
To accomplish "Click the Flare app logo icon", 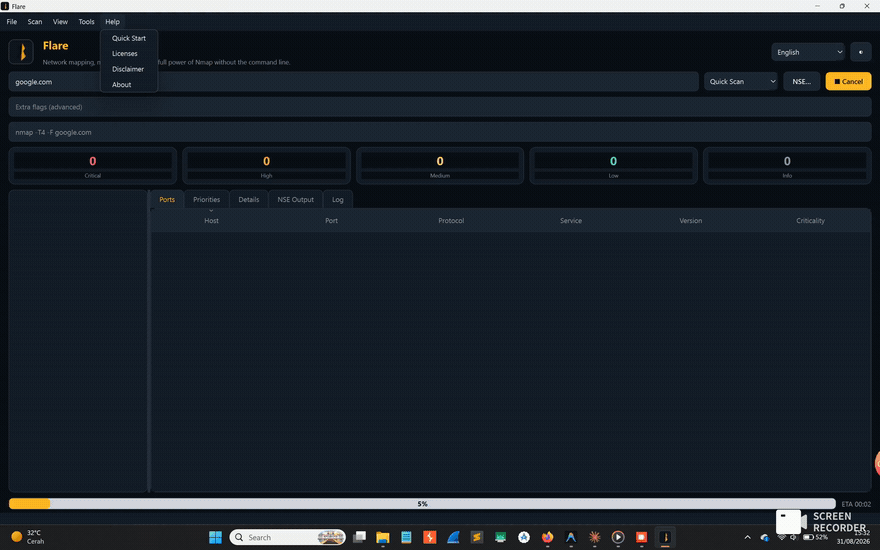I will pos(21,52).
